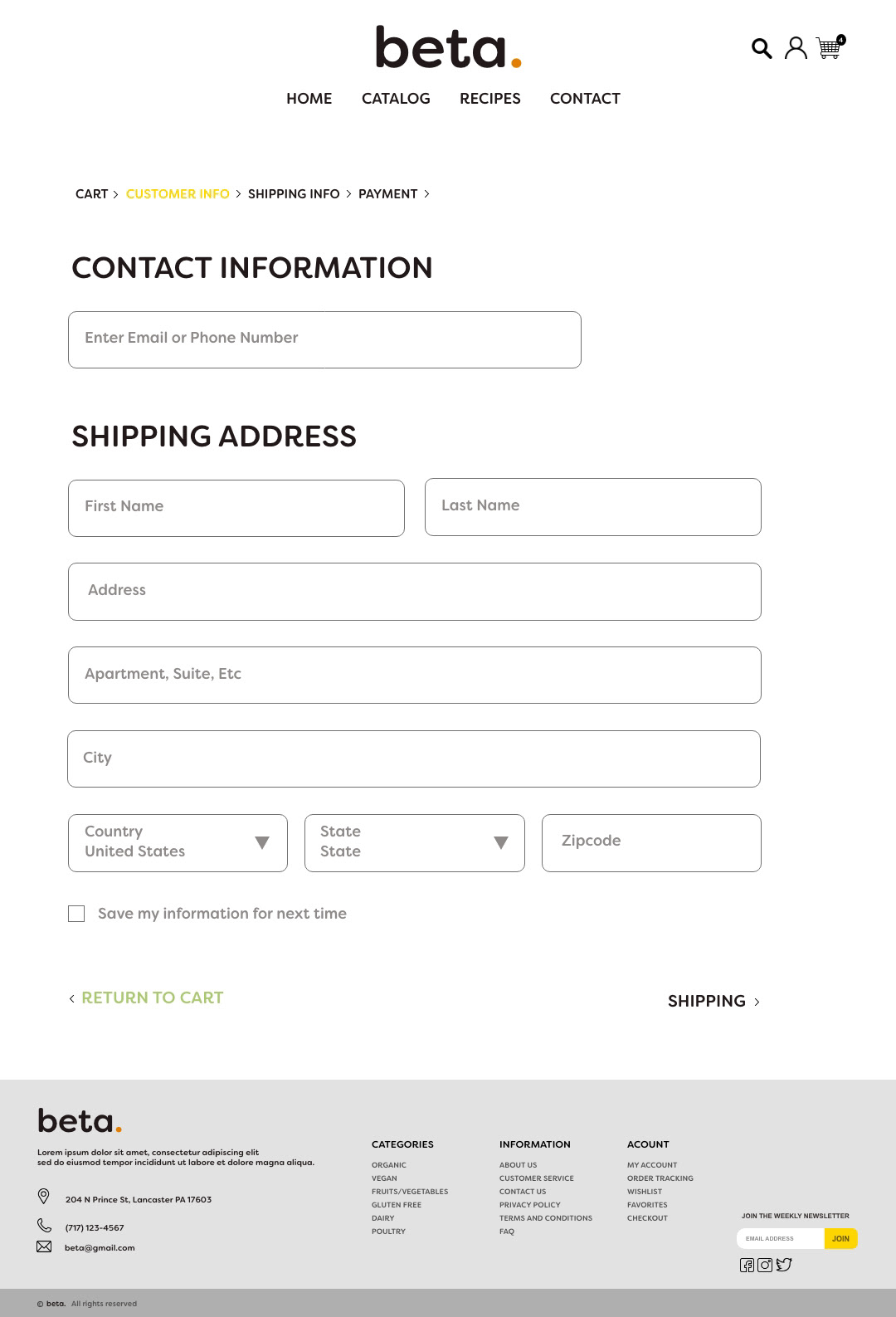Open the Recipes menu item
The height and width of the screenshot is (1317, 896).
point(489,99)
